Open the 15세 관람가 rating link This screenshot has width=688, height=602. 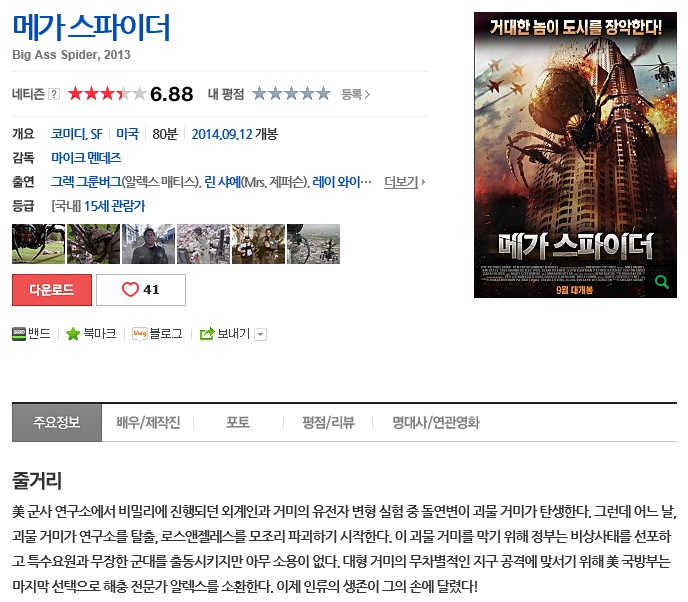[x=115, y=206]
